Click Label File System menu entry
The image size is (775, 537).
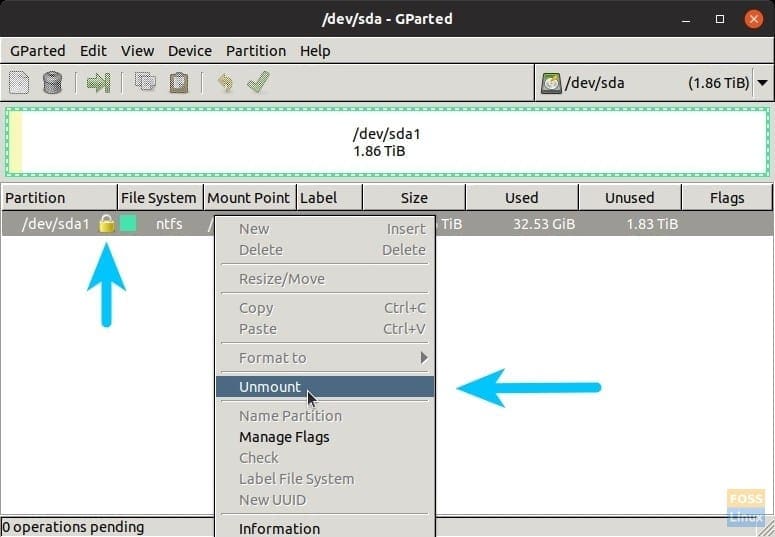pyautogui.click(x=325, y=479)
